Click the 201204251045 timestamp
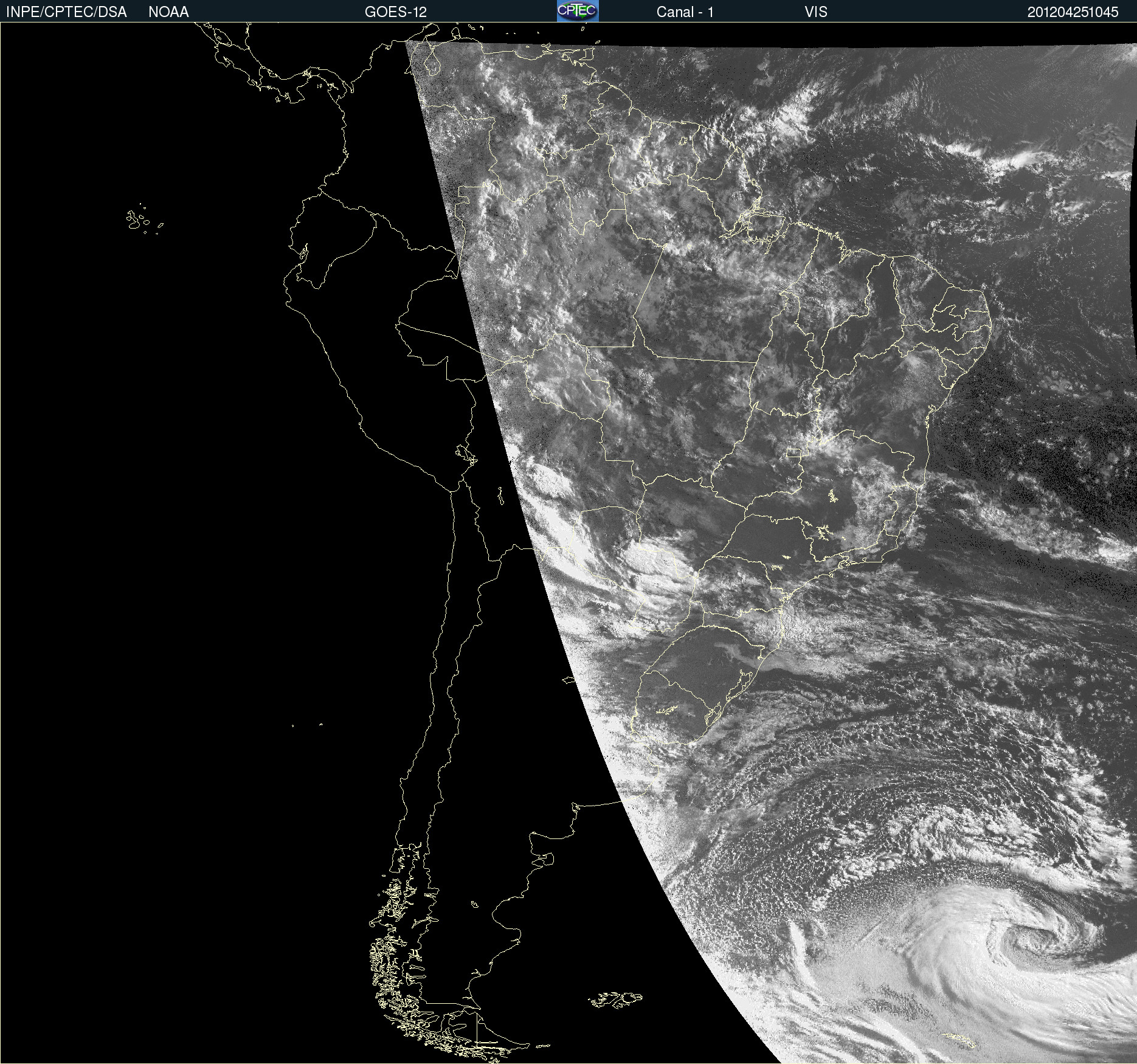This screenshot has height=1064, width=1137. pos(1073,12)
